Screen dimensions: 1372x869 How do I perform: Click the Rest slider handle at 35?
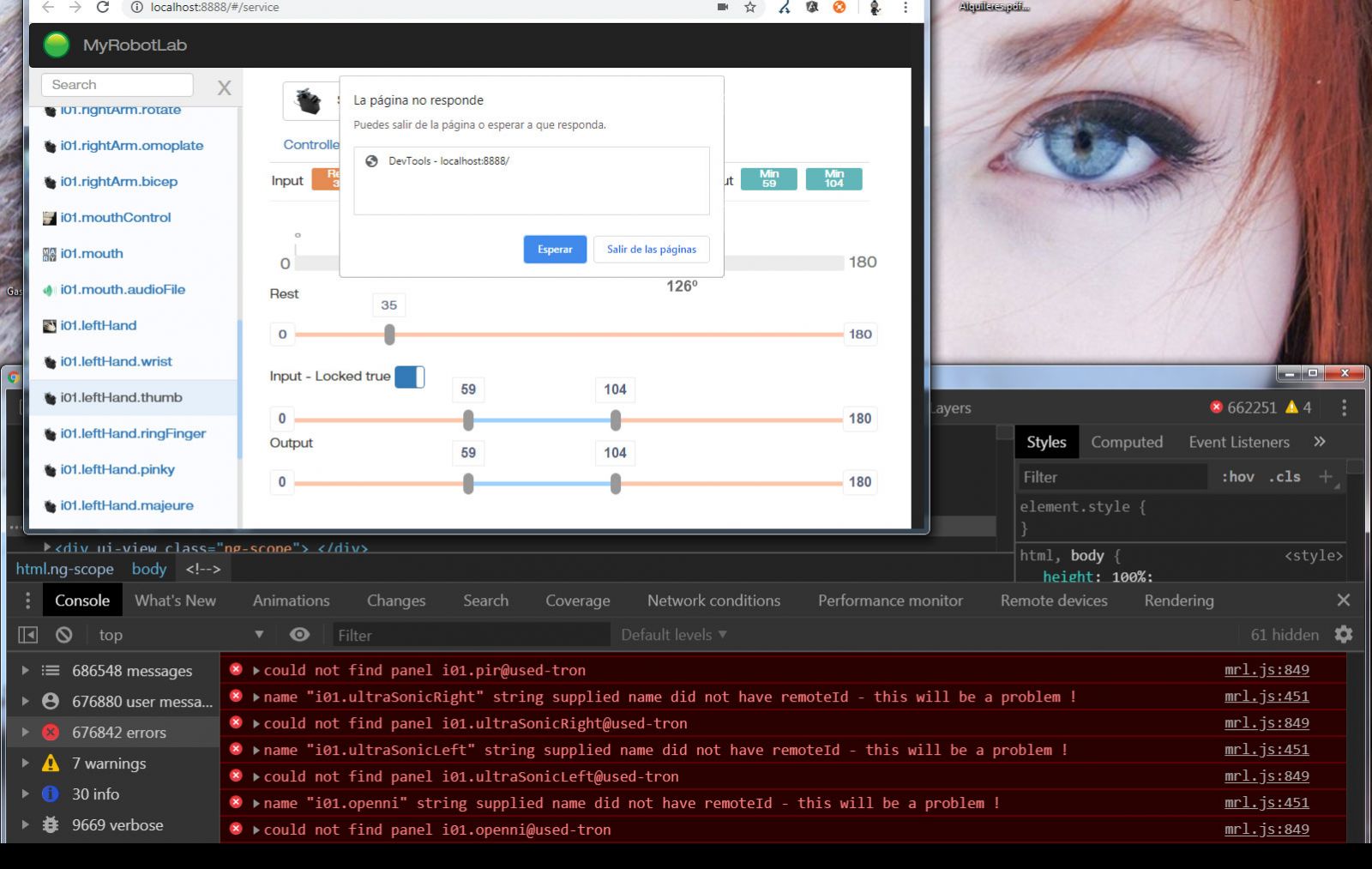tap(389, 335)
